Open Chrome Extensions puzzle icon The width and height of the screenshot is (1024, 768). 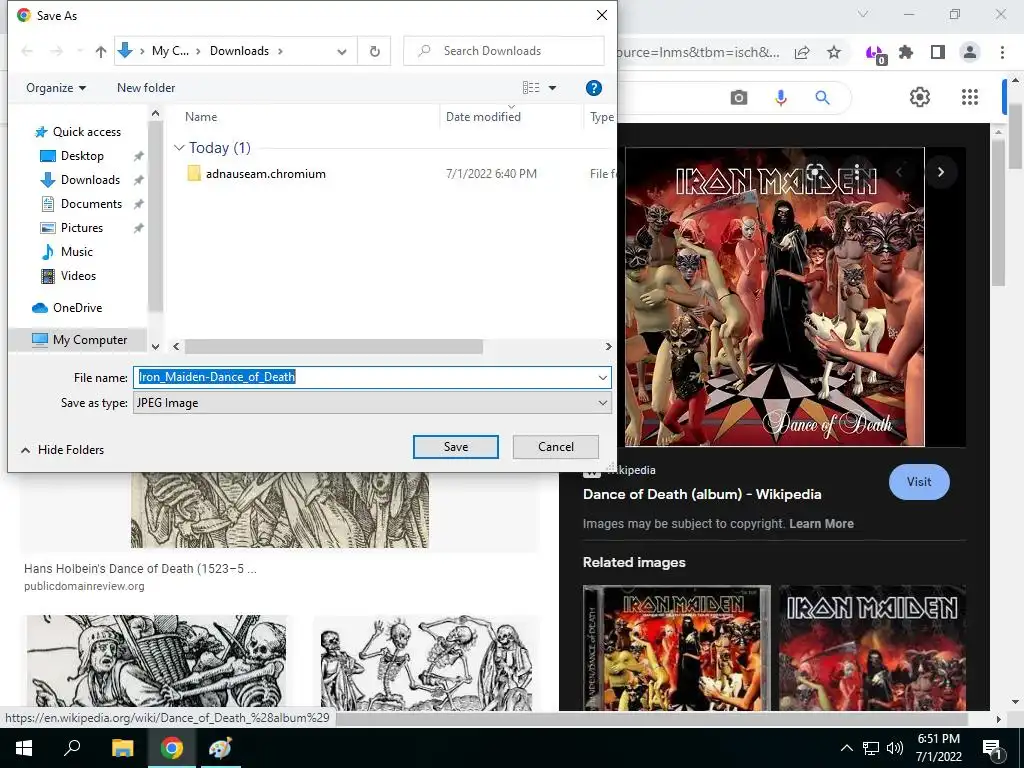(x=906, y=52)
